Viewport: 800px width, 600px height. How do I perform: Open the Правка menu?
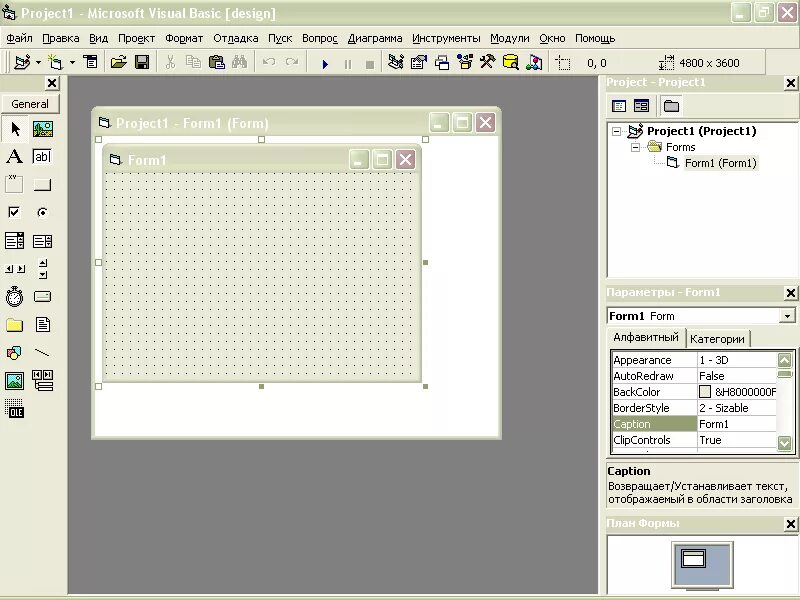(x=61, y=39)
